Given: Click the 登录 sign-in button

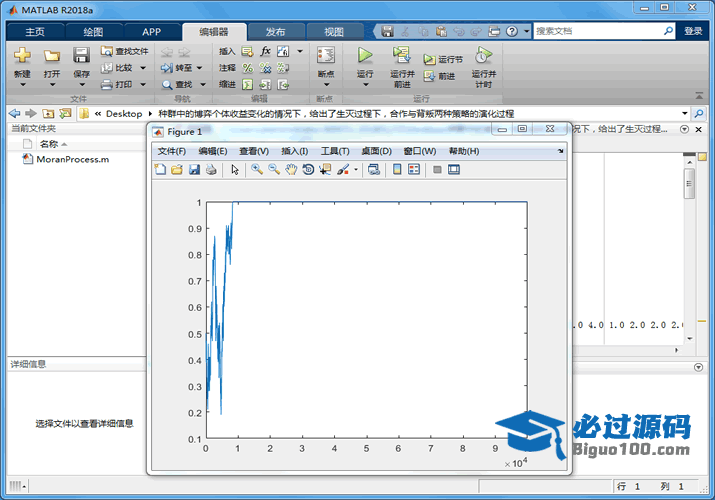Looking at the screenshot, I should (693, 31).
